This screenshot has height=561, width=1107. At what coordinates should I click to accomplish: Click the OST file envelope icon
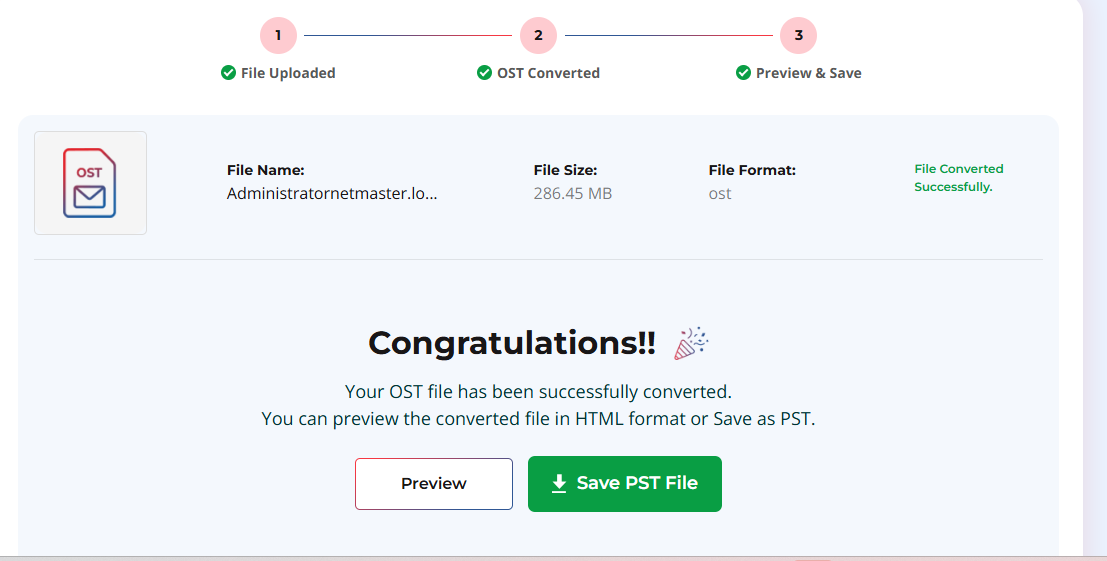pyautogui.click(x=90, y=183)
